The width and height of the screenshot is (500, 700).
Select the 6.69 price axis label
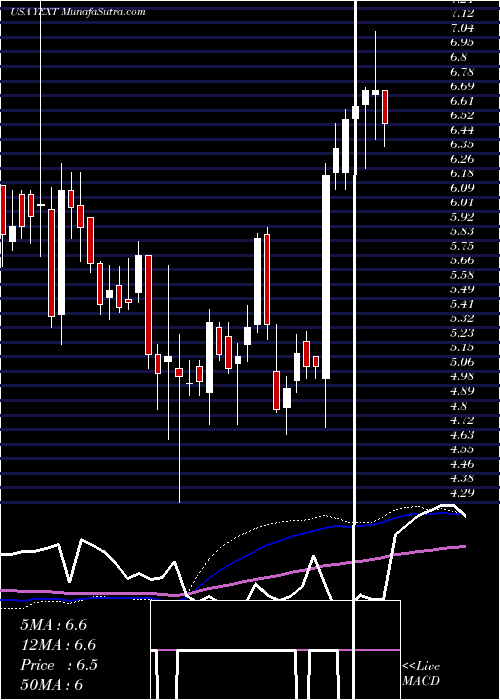point(462,86)
